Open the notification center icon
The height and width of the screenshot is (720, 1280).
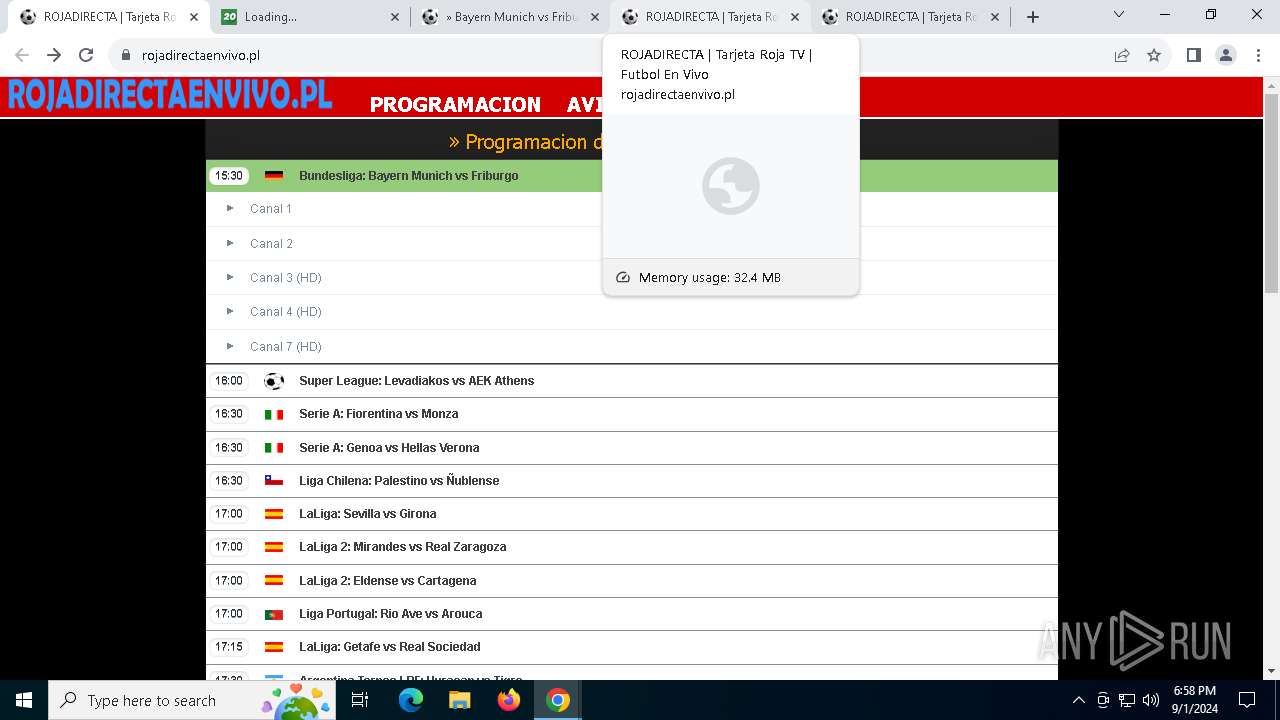pyautogui.click(x=1247, y=700)
